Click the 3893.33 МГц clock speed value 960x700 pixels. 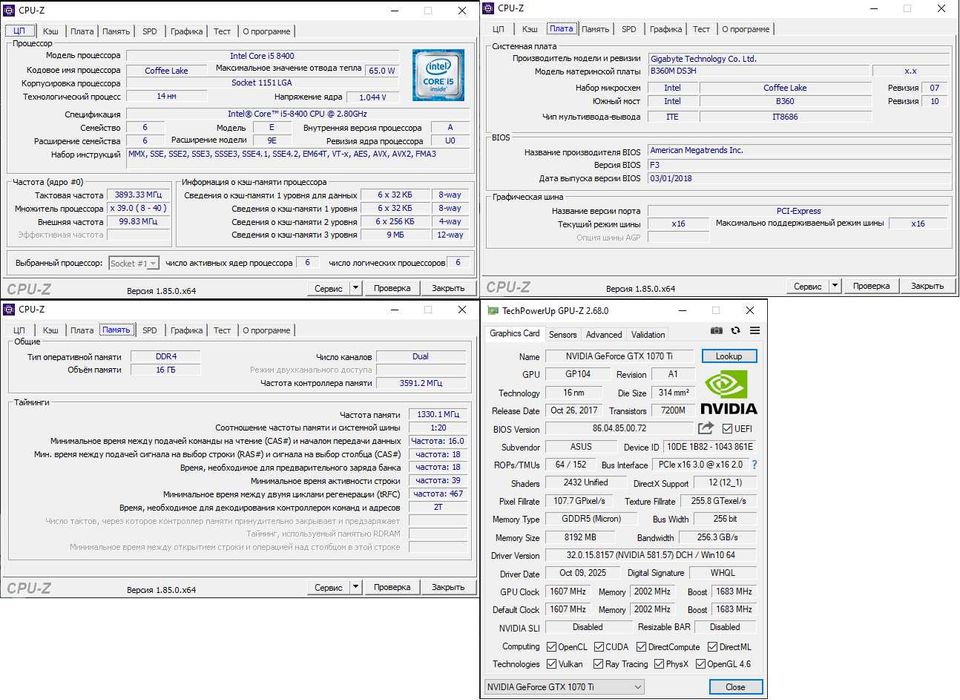click(x=138, y=195)
